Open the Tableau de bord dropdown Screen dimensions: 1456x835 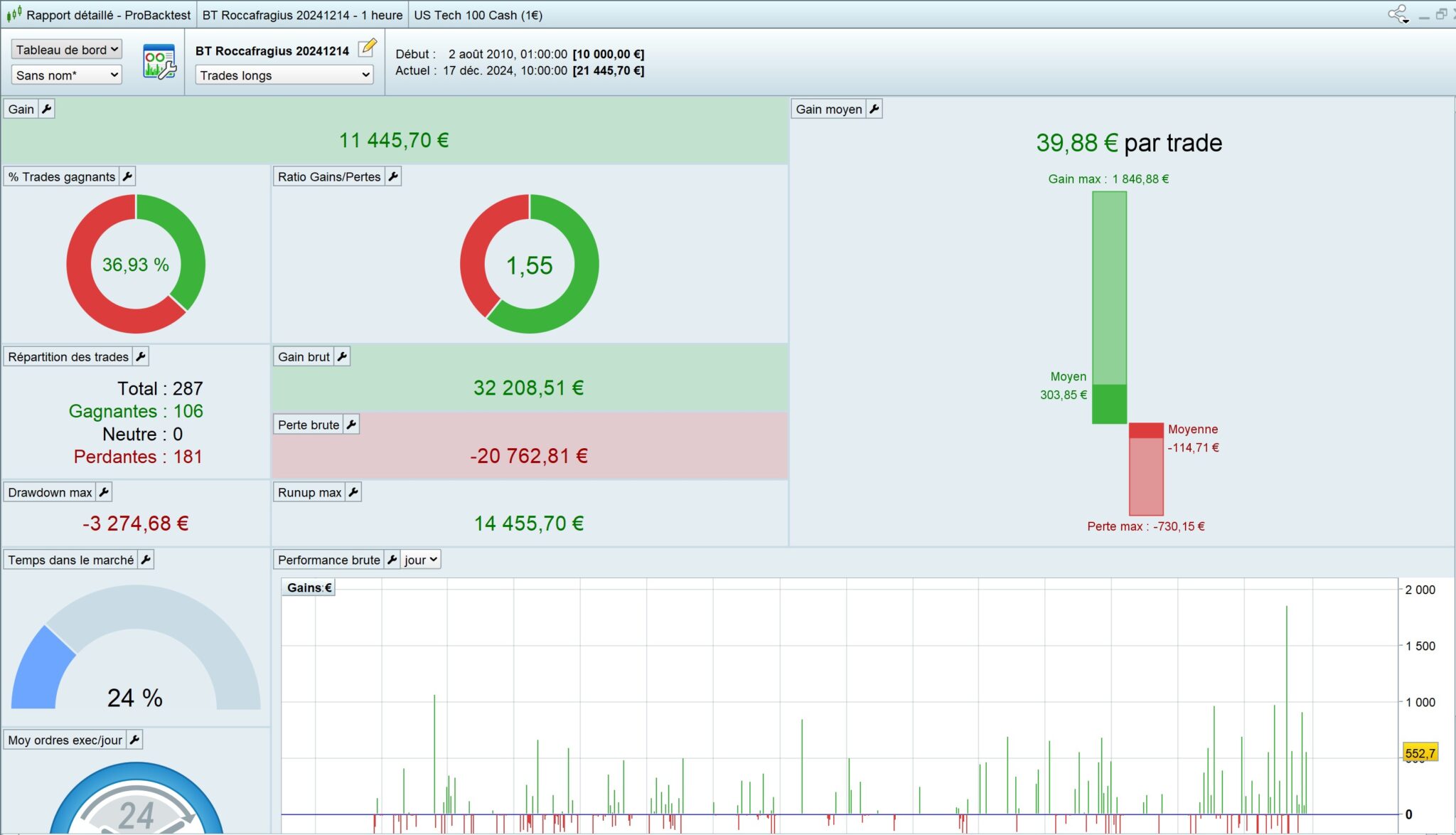pos(66,50)
